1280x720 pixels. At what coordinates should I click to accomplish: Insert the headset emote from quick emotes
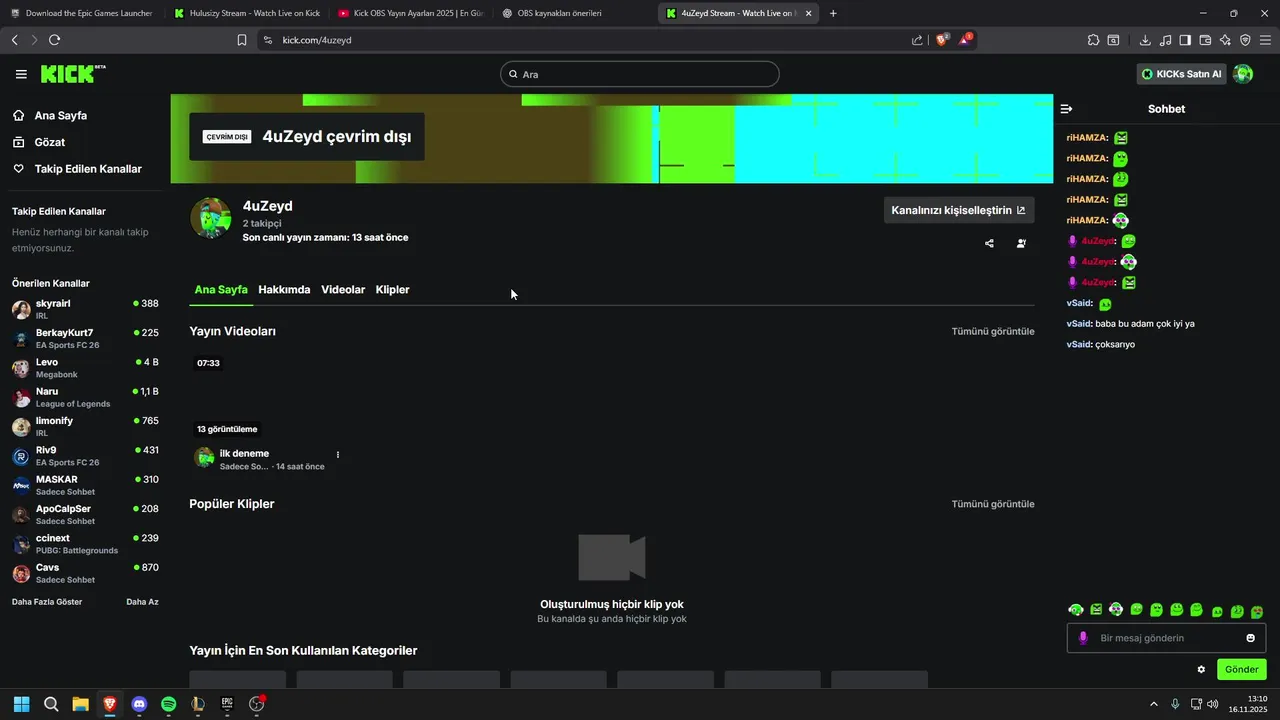1076,610
